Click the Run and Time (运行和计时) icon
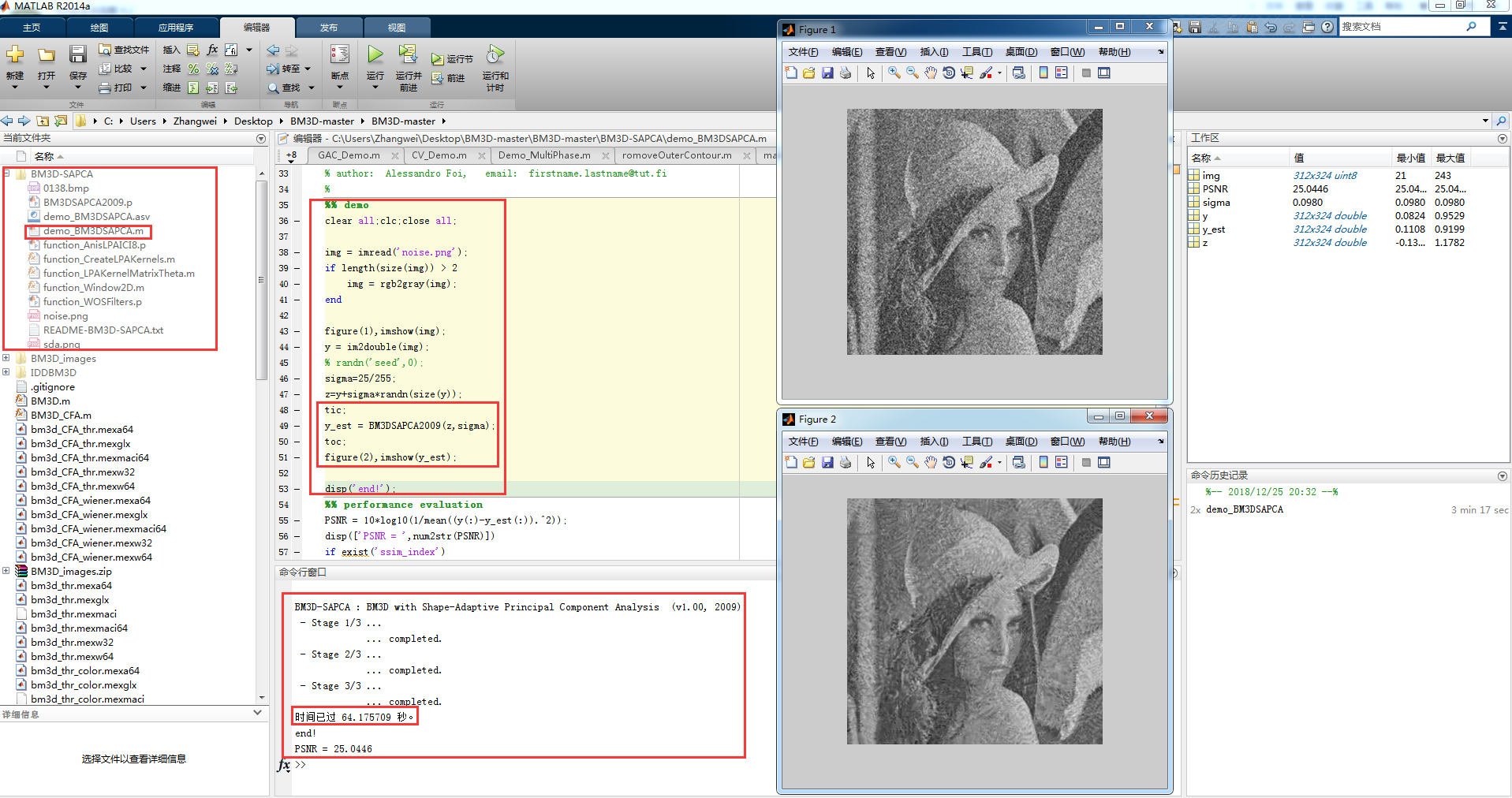 495,54
